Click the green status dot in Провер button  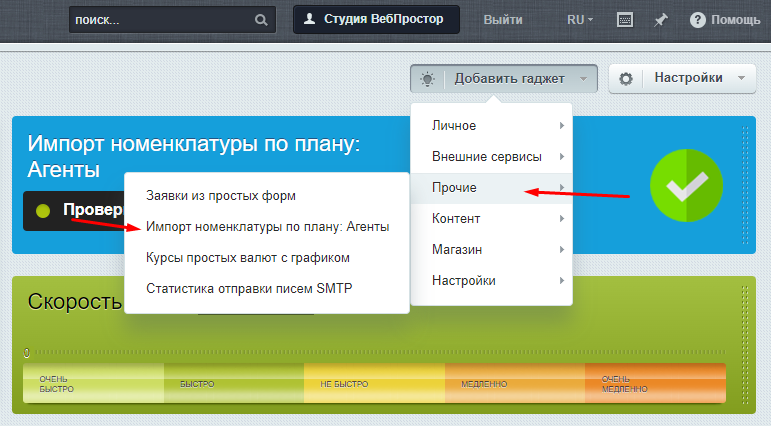coord(43,211)
